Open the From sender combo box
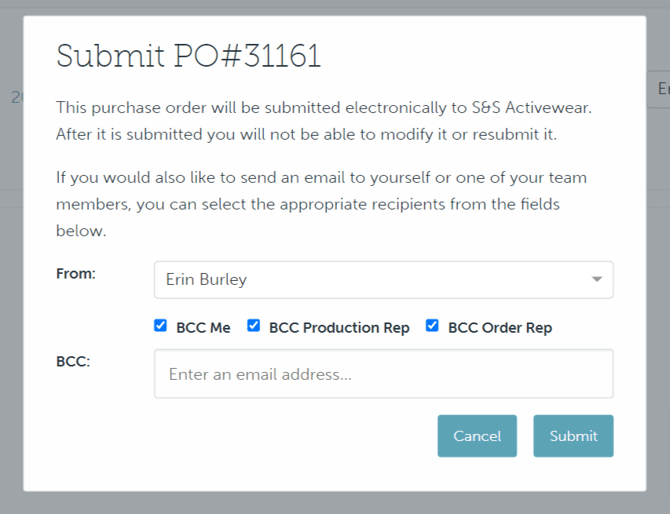670x514 pixels. [x=383, y=280]
